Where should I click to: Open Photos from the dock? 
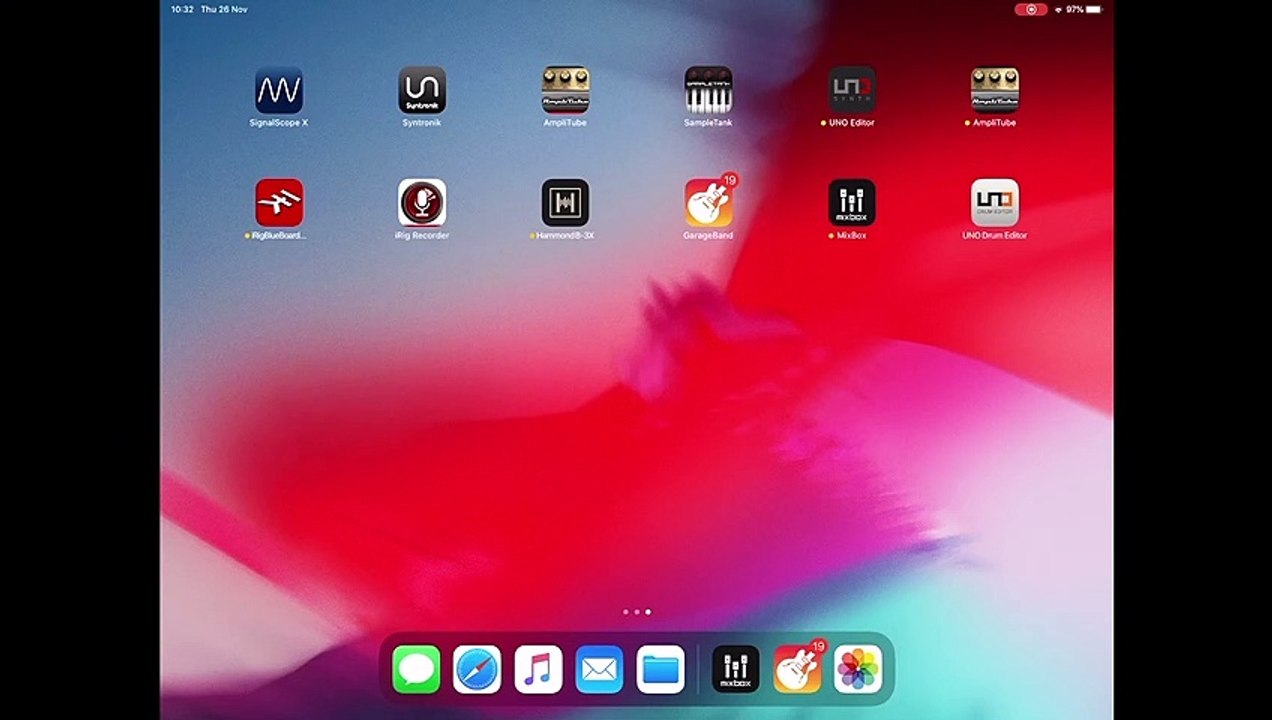[858, 669]
